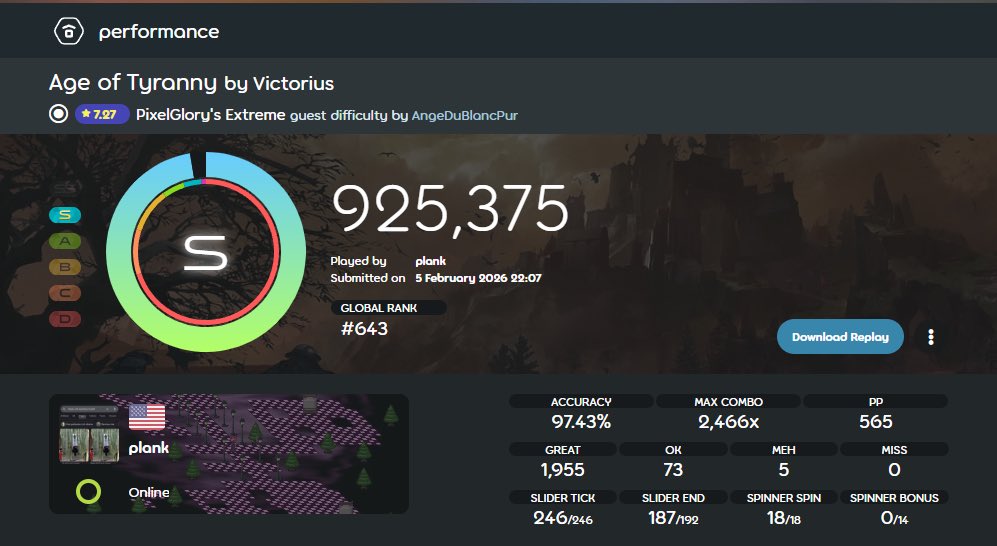997x546 pixels.
Task: Open plank's profile from Played by
Action: coord(430,261)
